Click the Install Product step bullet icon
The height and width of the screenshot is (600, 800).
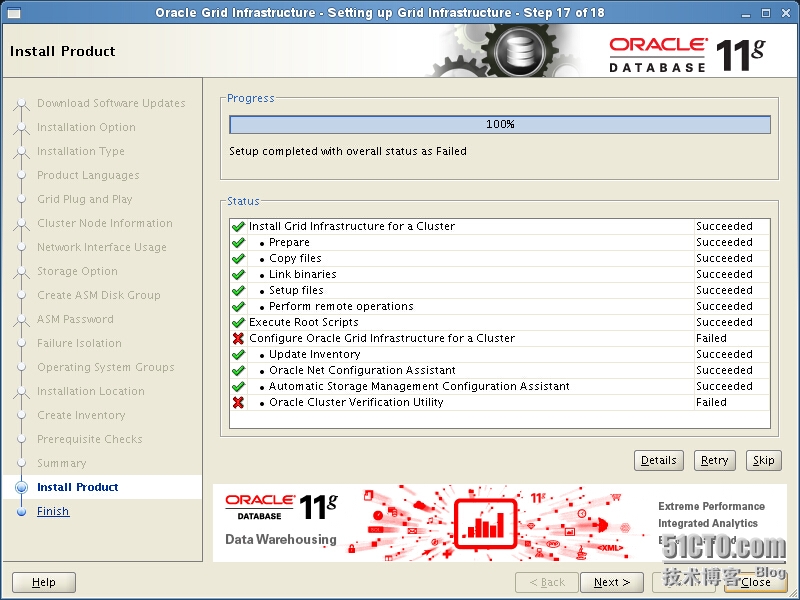(x=21, y=487)
